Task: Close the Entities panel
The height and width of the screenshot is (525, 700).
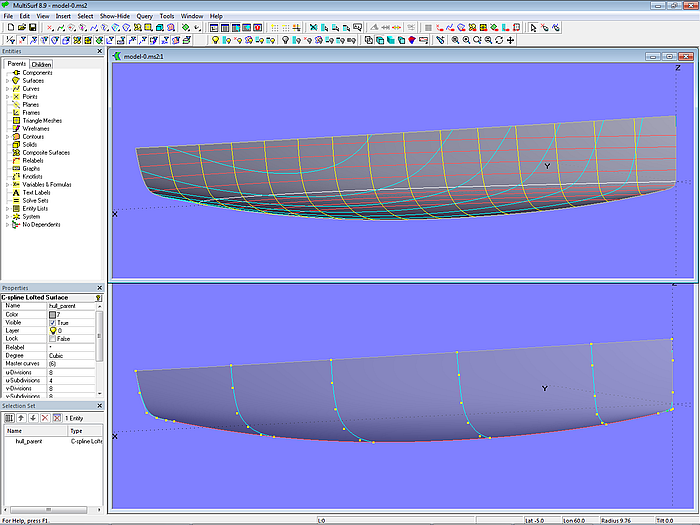Action: pos(99,53)
